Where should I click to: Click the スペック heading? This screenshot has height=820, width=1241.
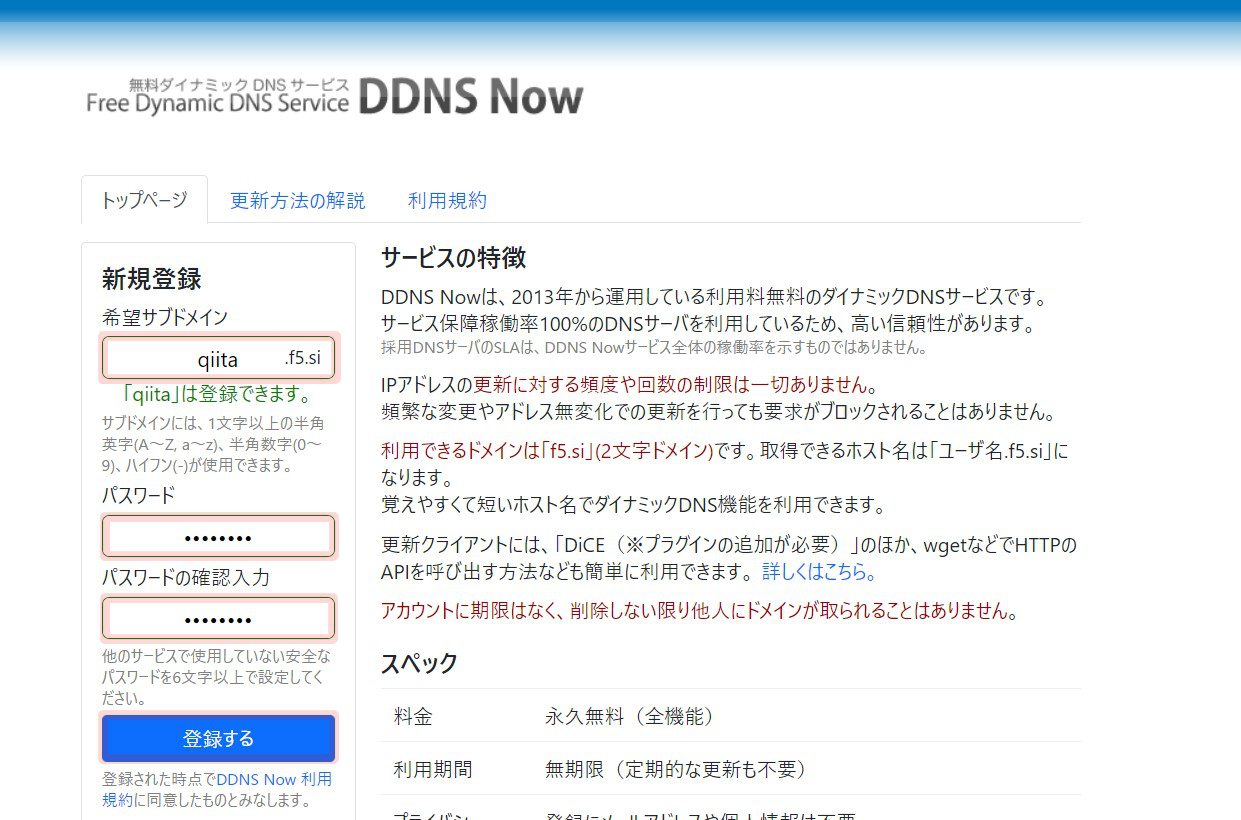click(x=419, y=663)
